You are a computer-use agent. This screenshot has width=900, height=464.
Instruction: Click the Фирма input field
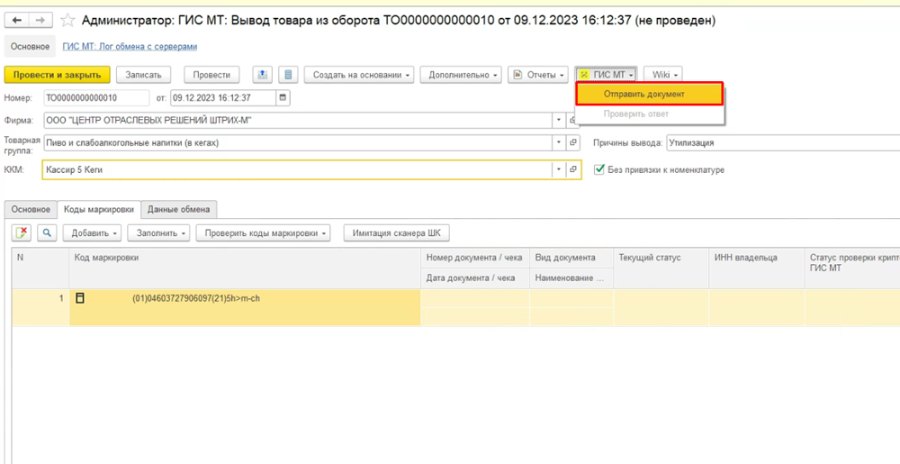(x=298, y=121)
